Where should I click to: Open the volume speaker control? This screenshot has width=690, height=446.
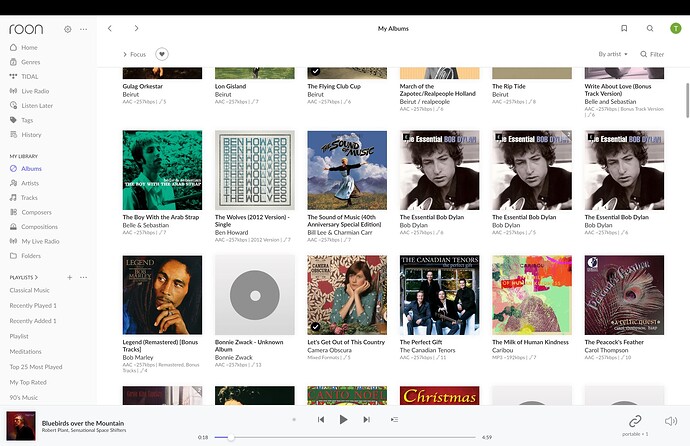[x=671, y=421]
